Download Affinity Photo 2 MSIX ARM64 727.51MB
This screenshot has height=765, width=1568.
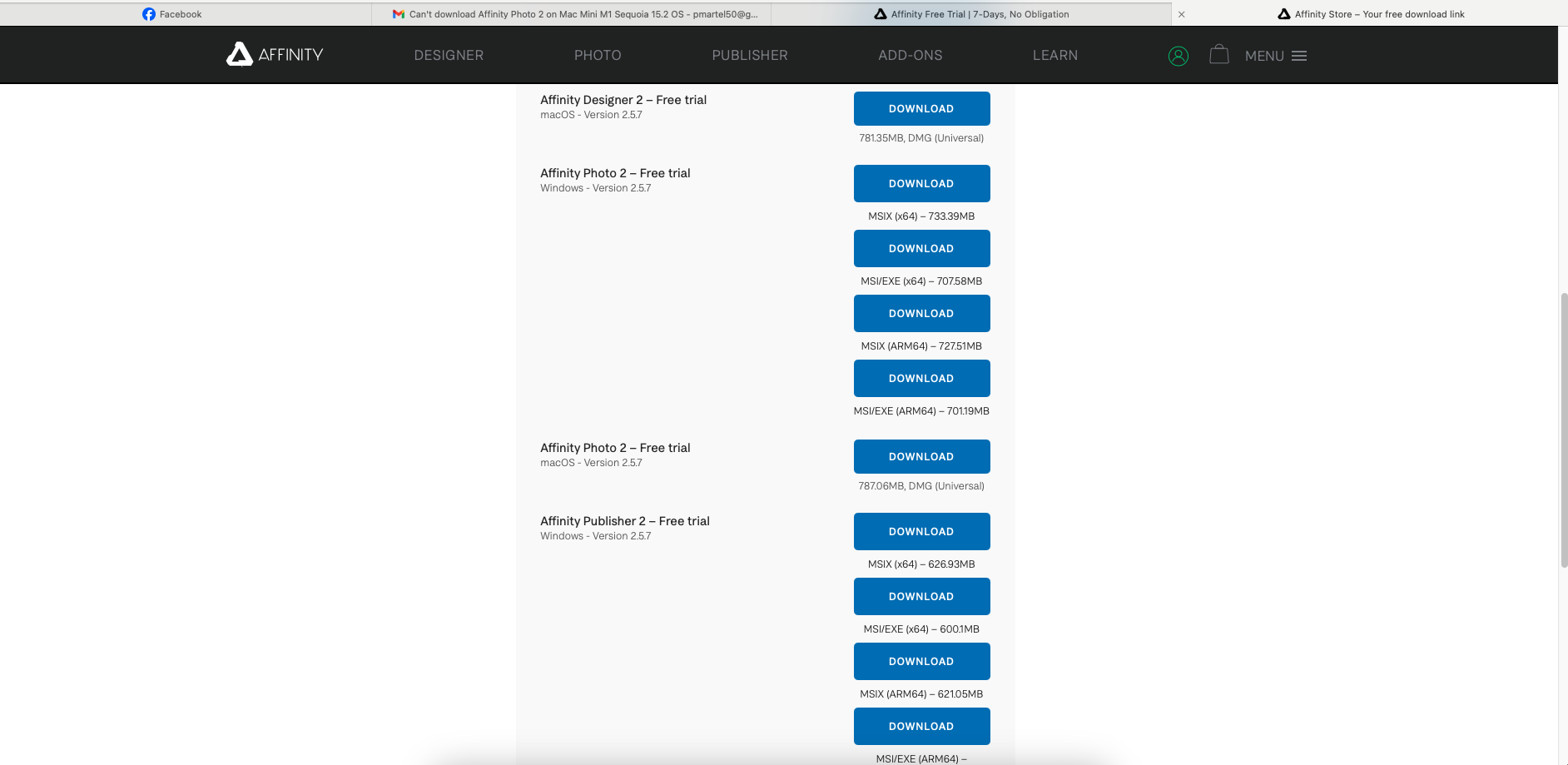[921, 313]
